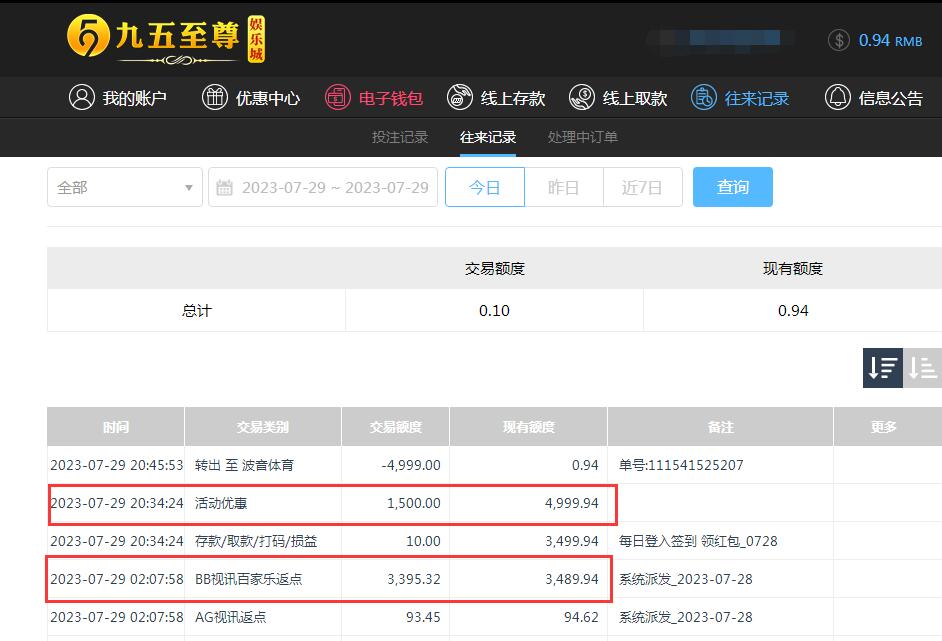Go to 我的账户 menu label
942x641 pixels.
click(135, 98)
